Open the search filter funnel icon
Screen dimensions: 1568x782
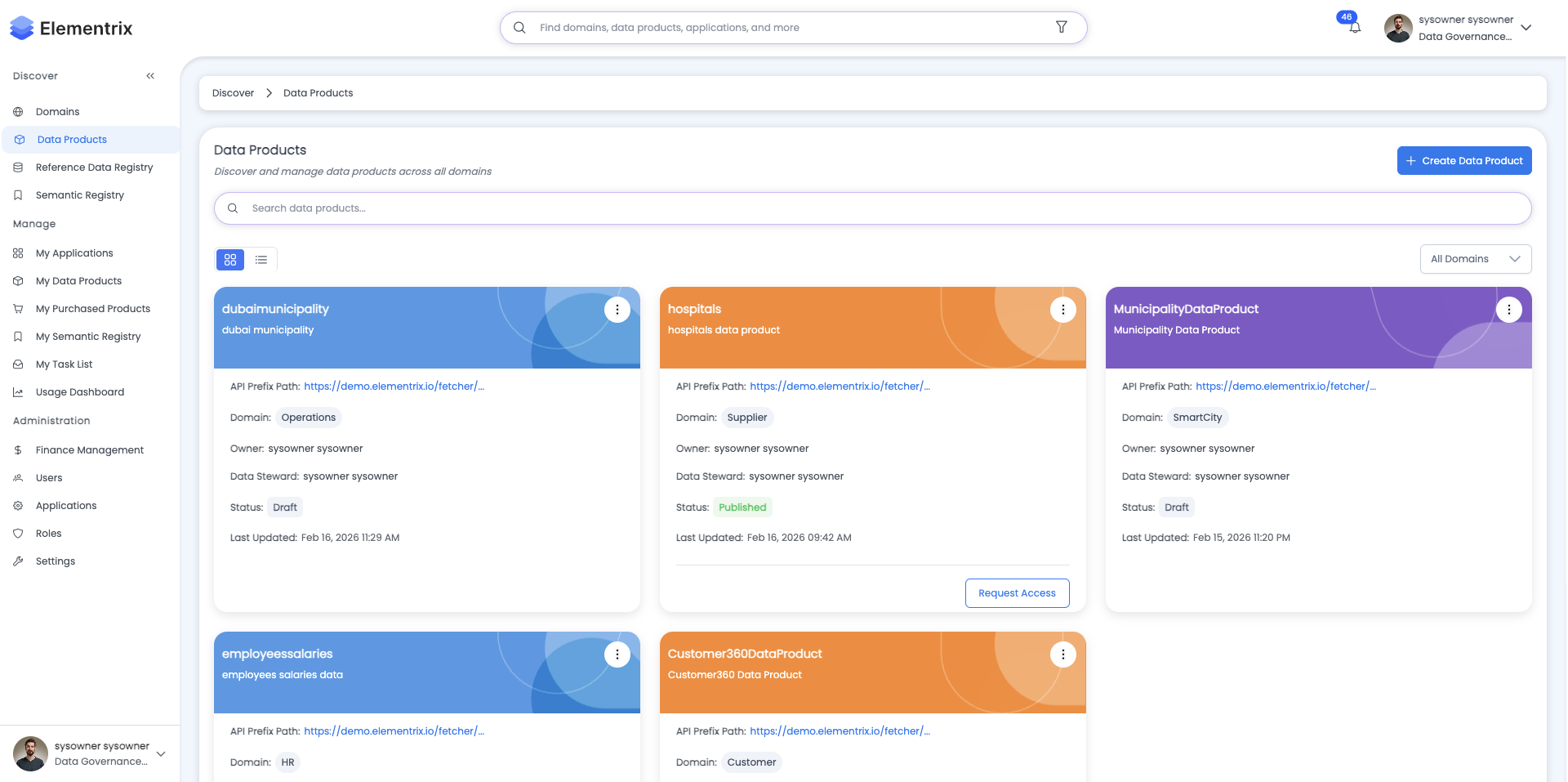1062,27
